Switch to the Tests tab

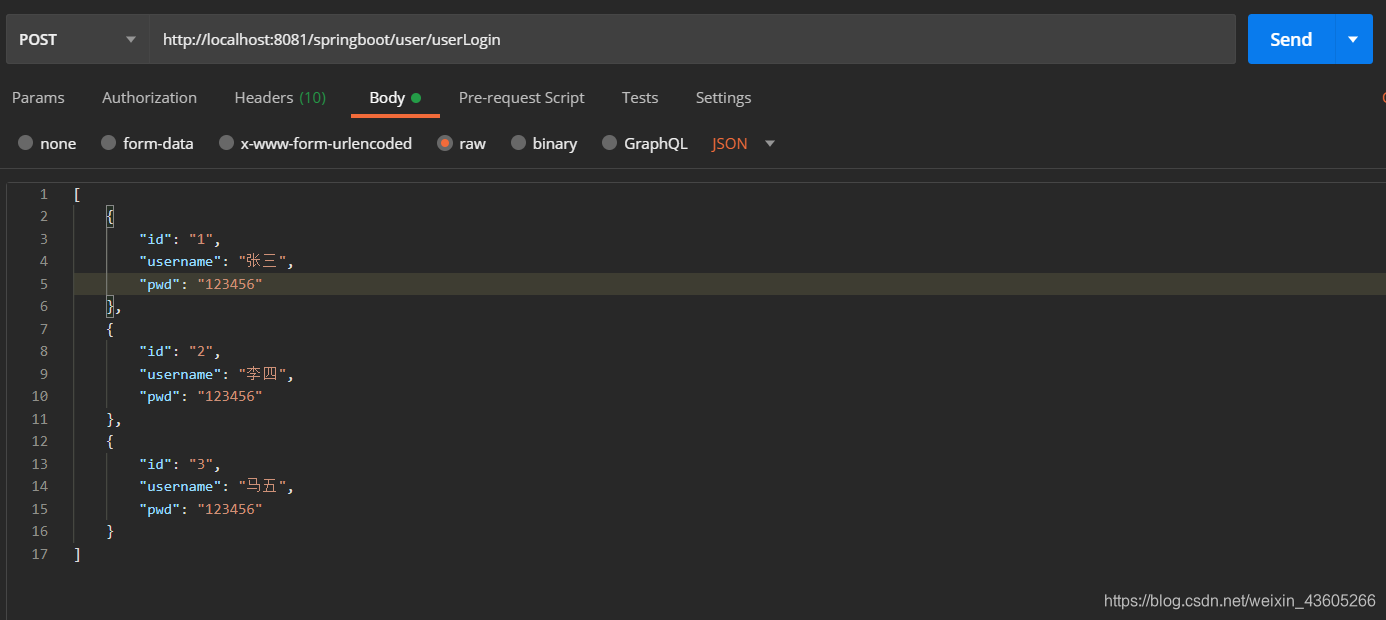640,97
